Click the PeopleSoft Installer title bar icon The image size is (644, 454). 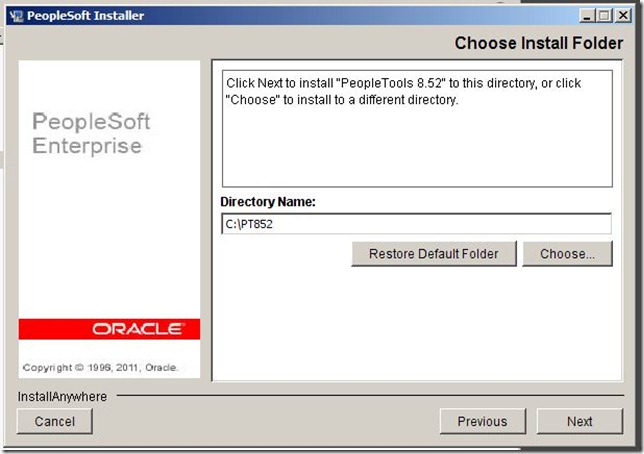pyautogui.click(x=16, y=16)
